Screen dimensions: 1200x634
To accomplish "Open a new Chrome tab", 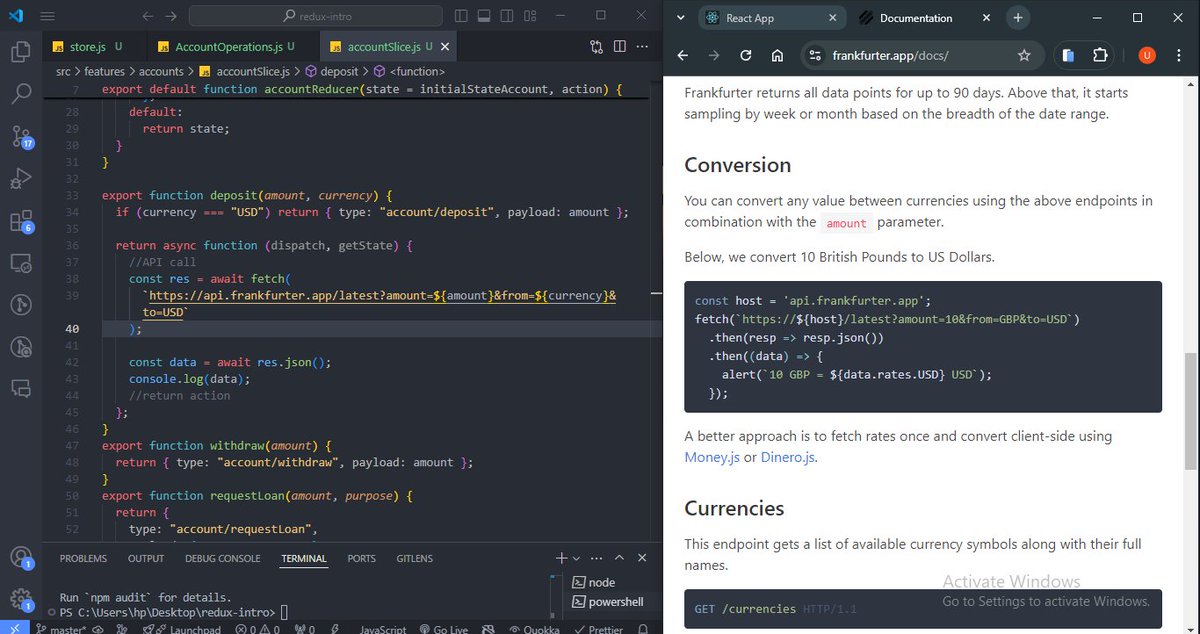I will coord(1018,18).
